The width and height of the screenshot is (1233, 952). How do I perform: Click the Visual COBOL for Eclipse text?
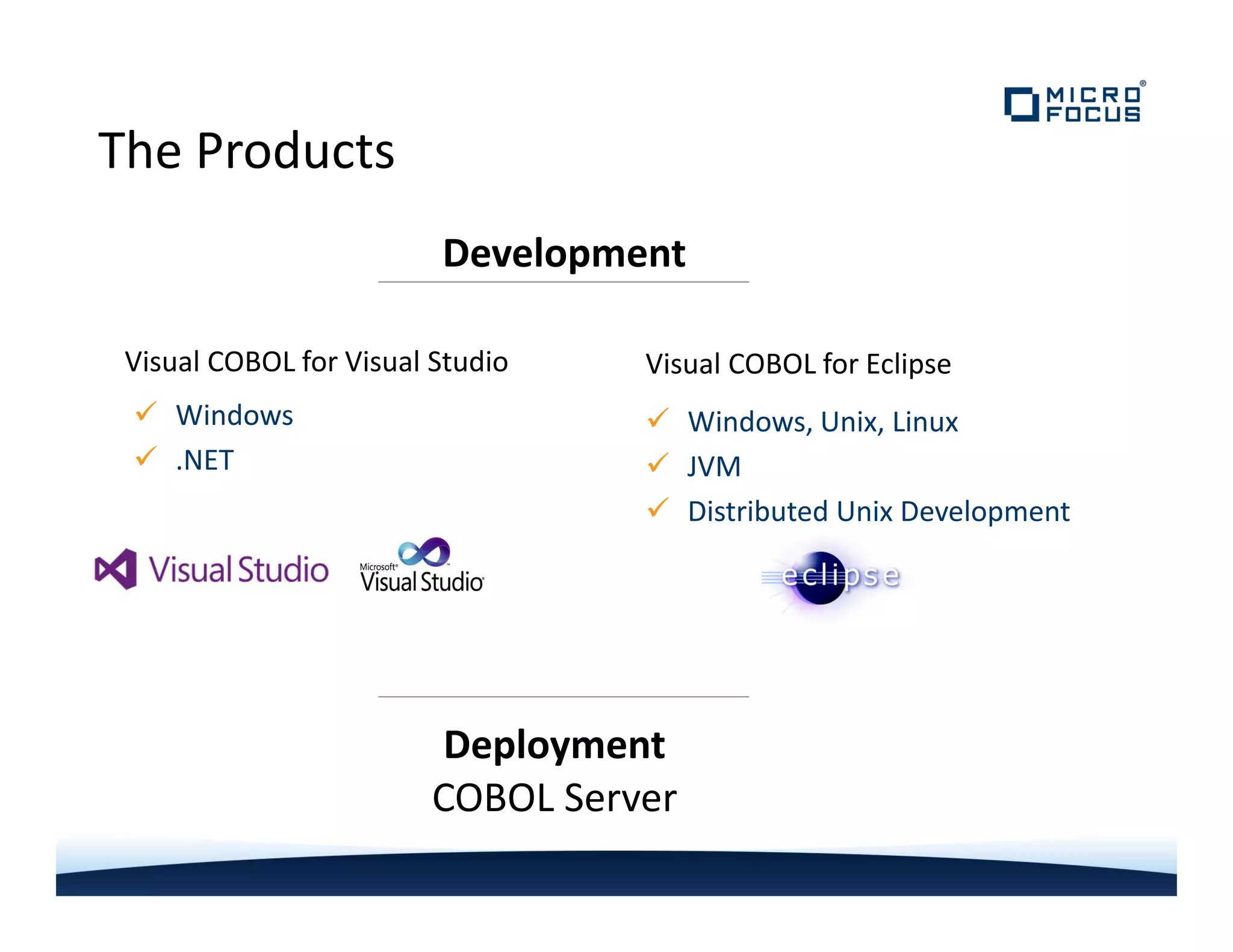click(x=798, y=364)
